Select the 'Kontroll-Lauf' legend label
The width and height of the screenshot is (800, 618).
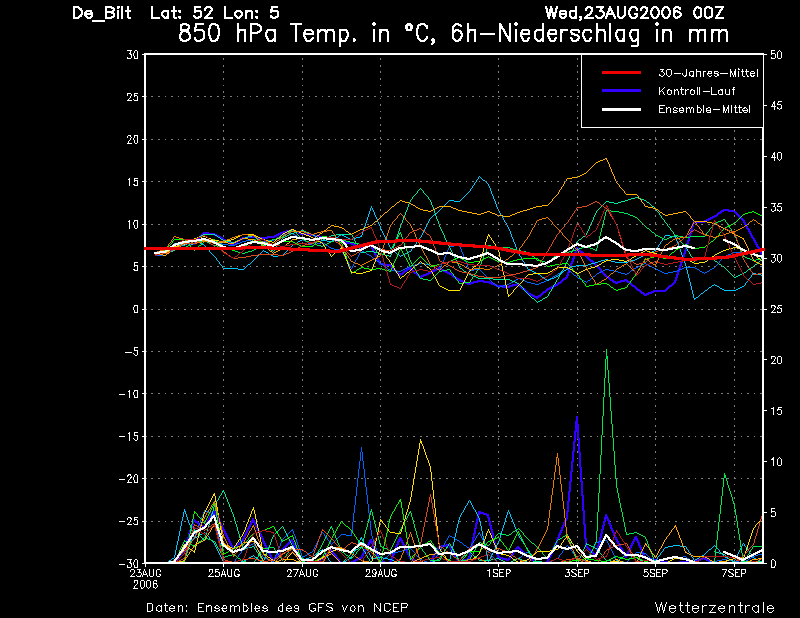click(x=696, y=91)
